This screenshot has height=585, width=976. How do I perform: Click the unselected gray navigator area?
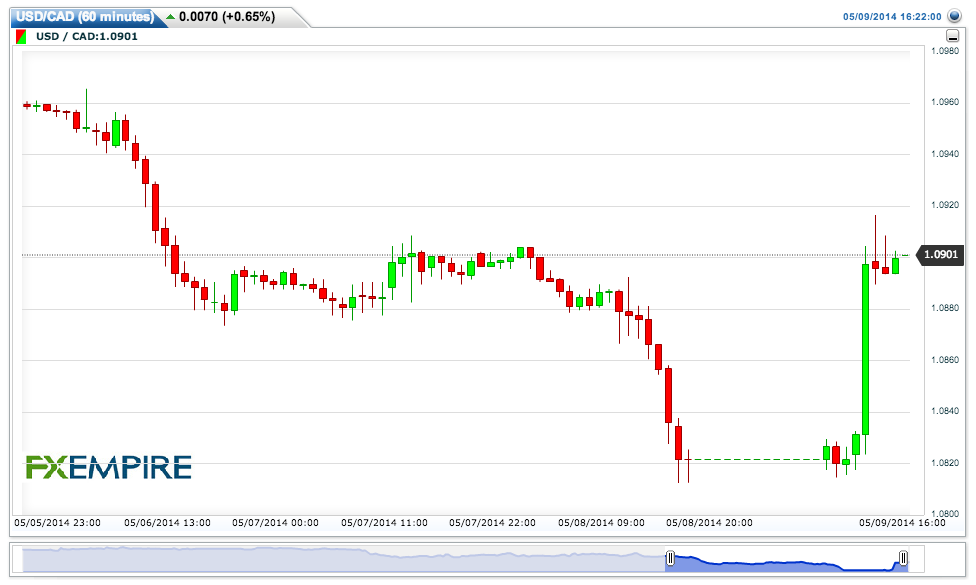[344, 560]
